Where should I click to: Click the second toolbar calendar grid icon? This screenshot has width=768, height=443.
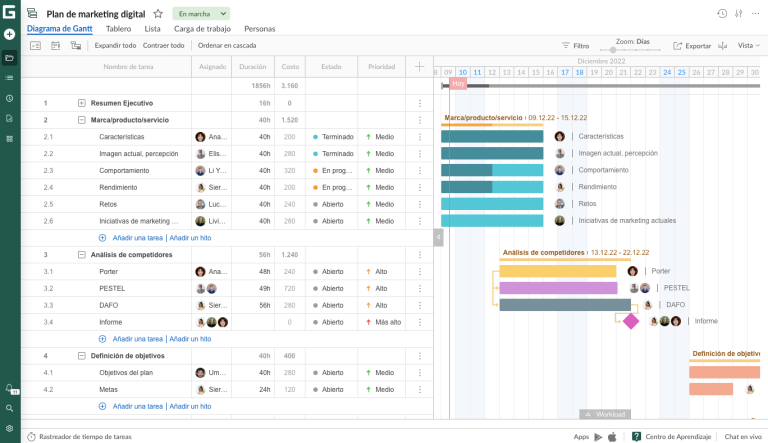click(55, 46)
